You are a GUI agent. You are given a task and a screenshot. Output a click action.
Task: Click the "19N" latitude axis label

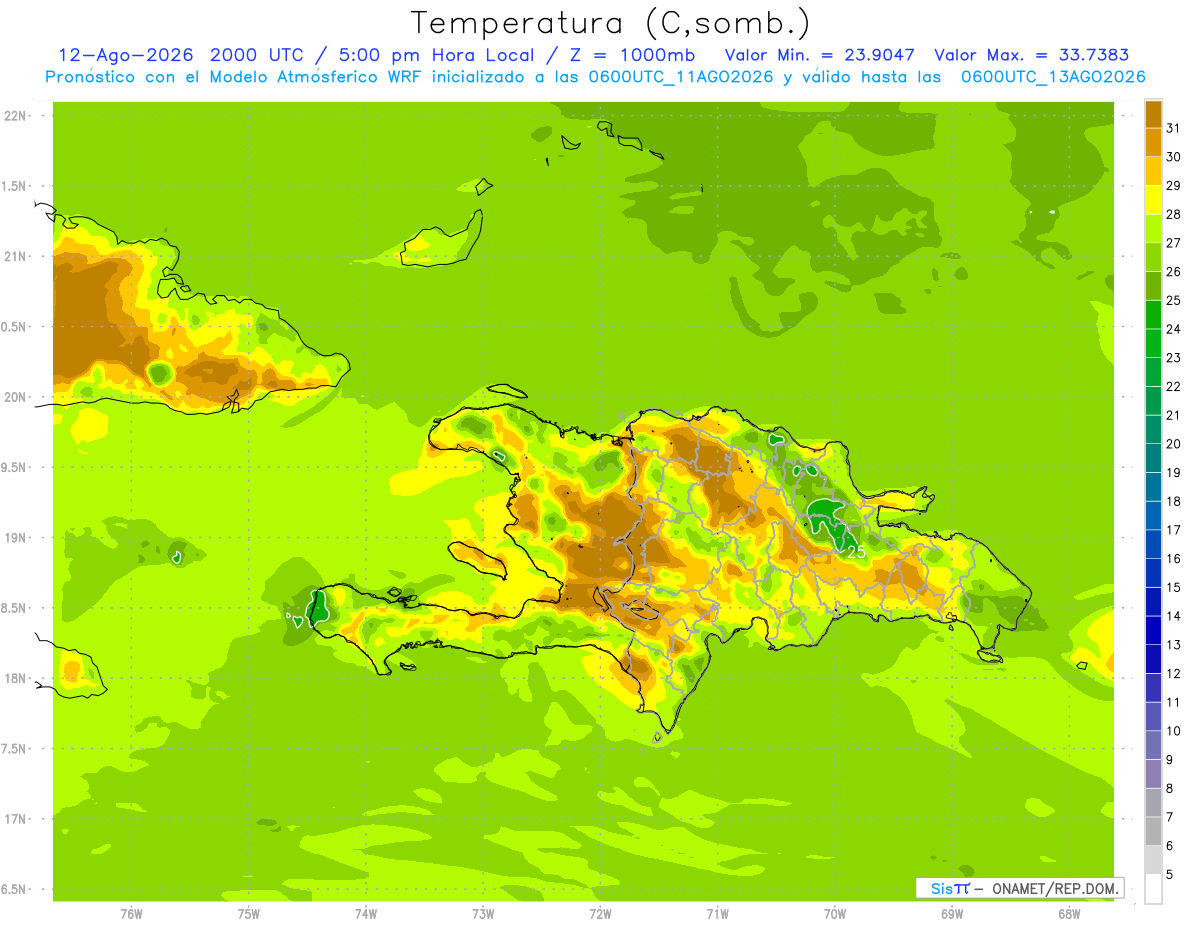click(14, 538)
